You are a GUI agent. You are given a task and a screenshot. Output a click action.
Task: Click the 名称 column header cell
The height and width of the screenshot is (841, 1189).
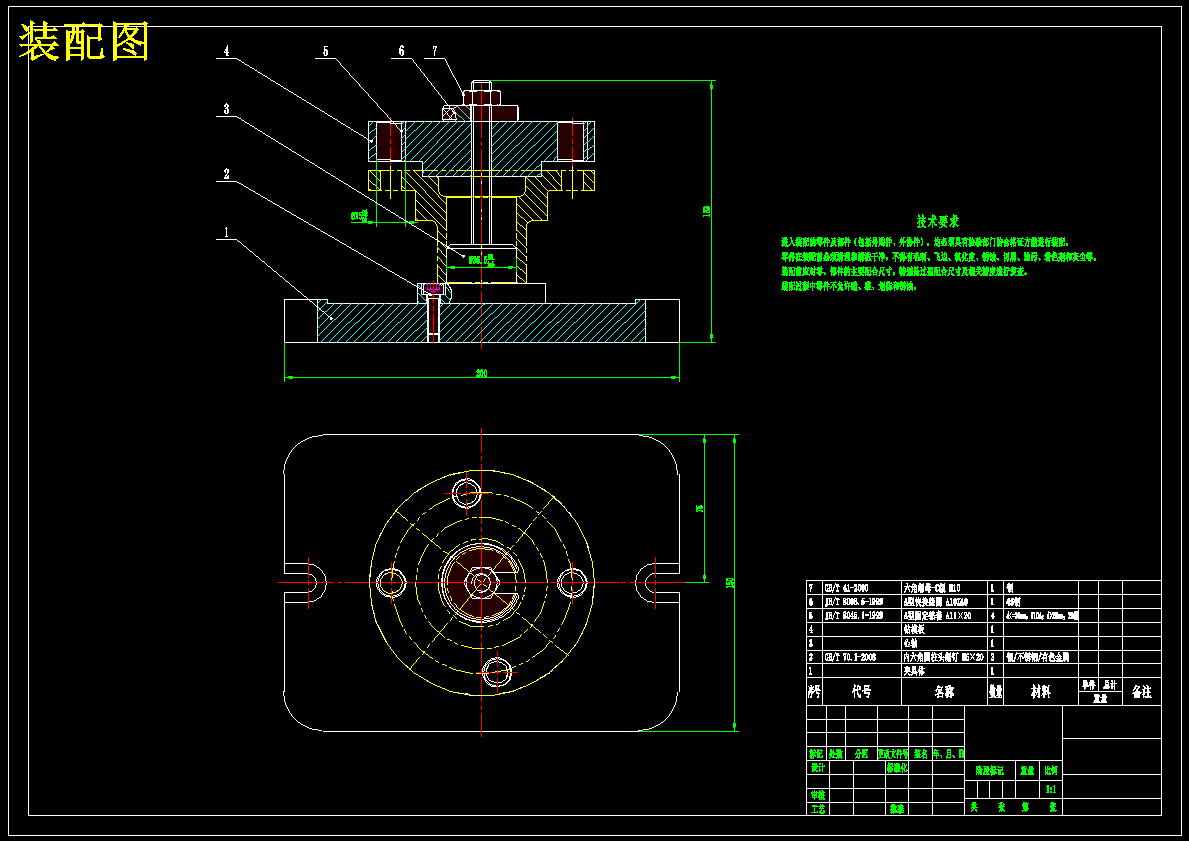(944, 692)
